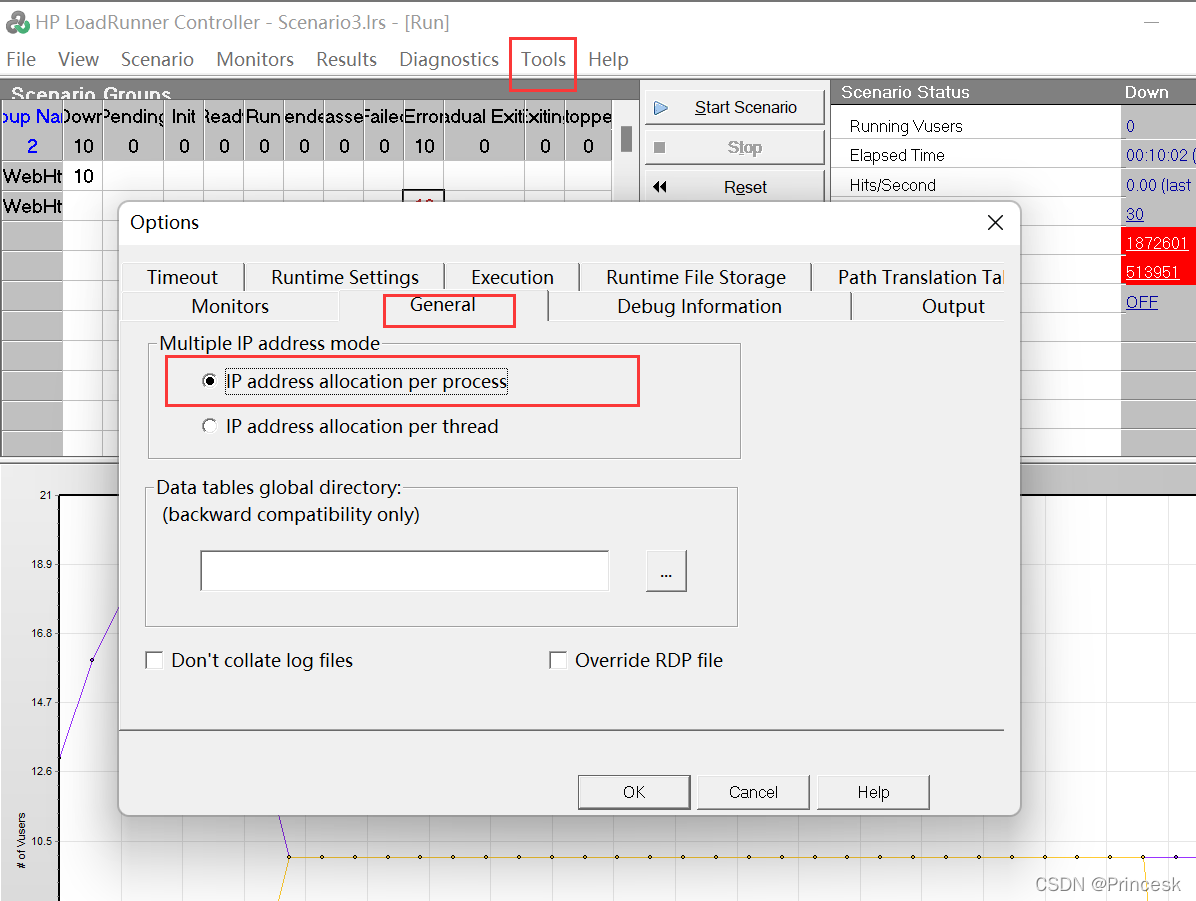
Task: Click the OFF link in Scenario Status
Action: (x=1141, y=302)
